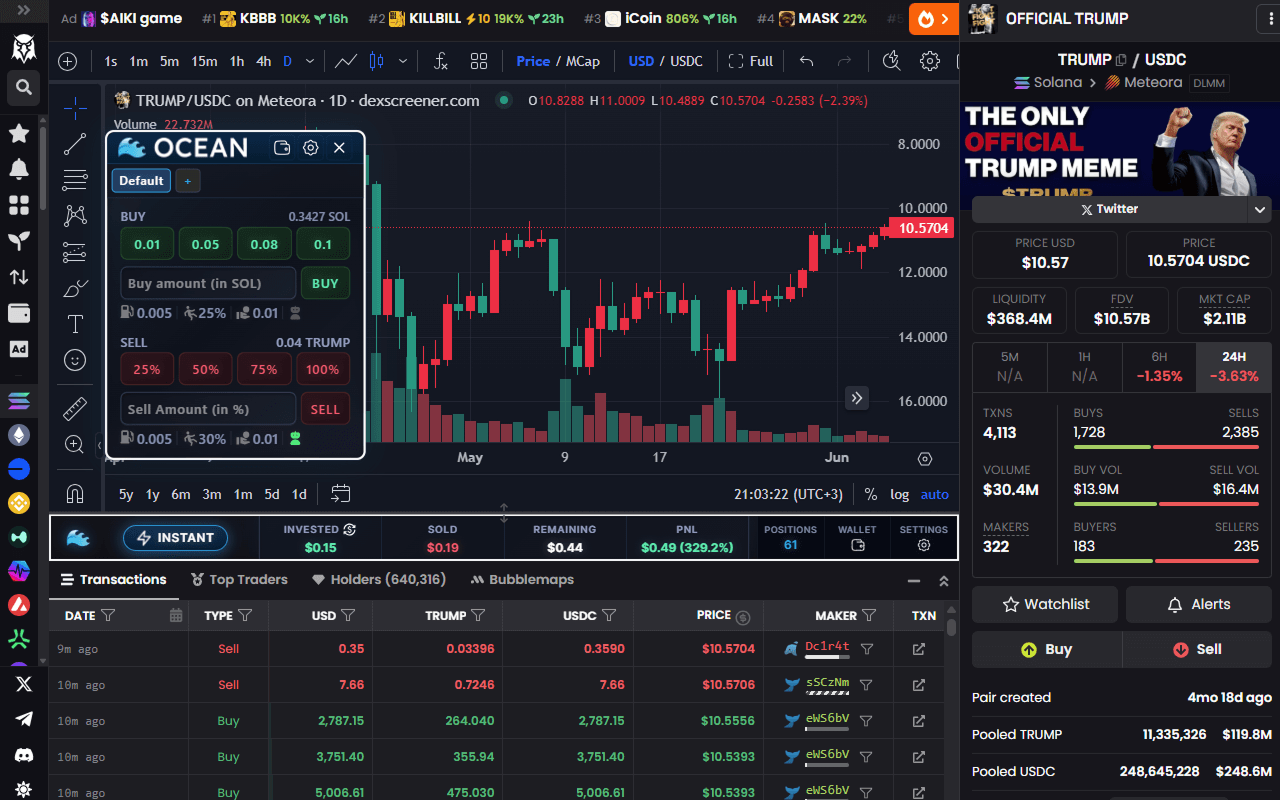Open the multicharts grid icon in sidebar
This screenshot has height=800, width=1280.
19,205
